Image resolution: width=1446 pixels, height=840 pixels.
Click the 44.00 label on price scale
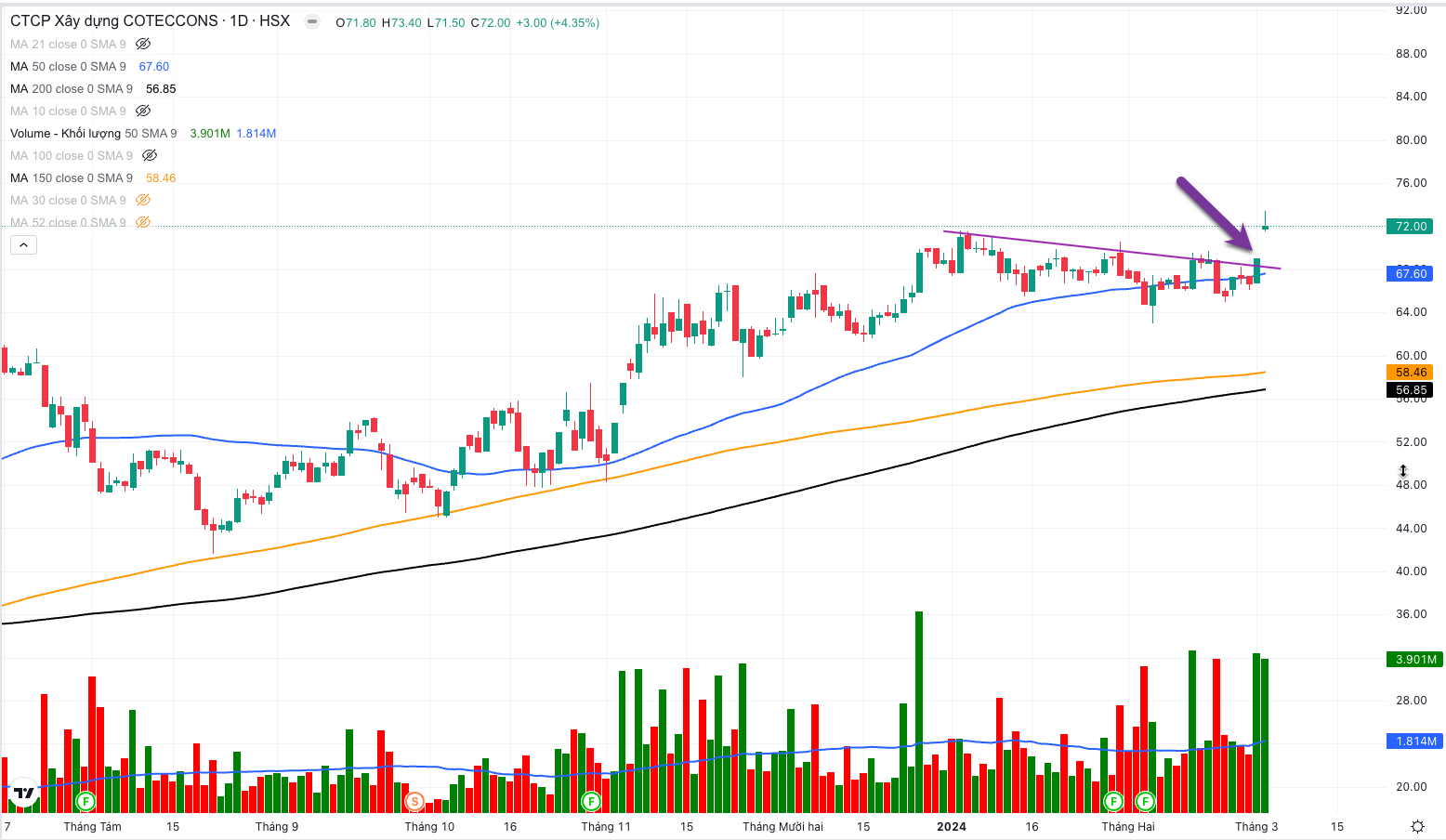point(1411,528)
